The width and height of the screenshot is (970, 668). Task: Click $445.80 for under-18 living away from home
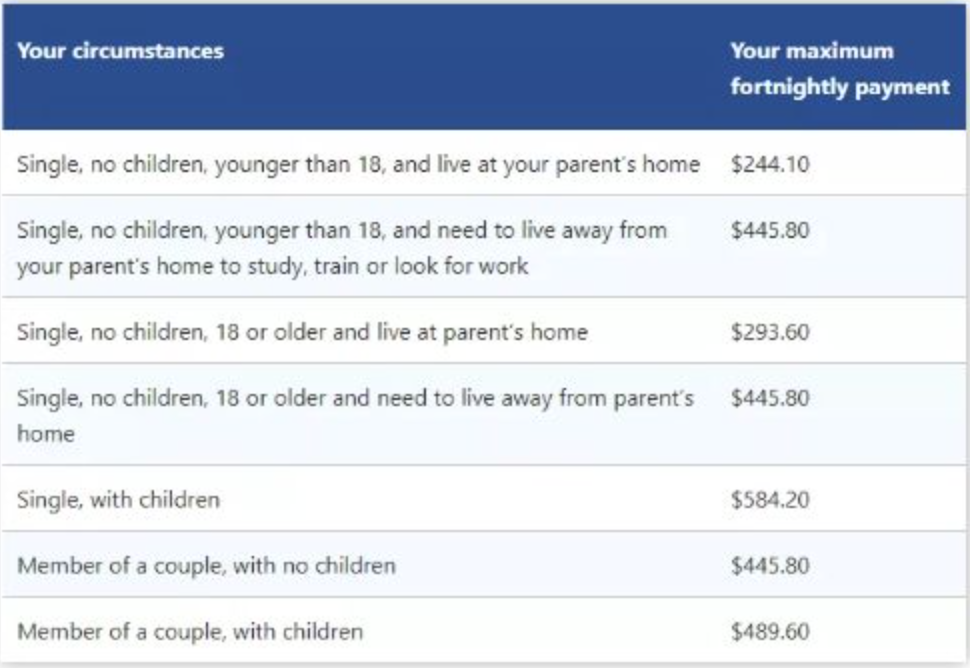[x=769, y=231]
